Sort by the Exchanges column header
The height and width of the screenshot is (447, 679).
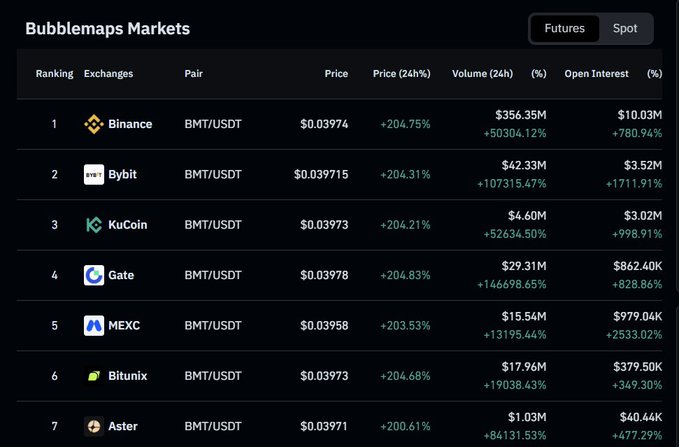tap(108, 74)
